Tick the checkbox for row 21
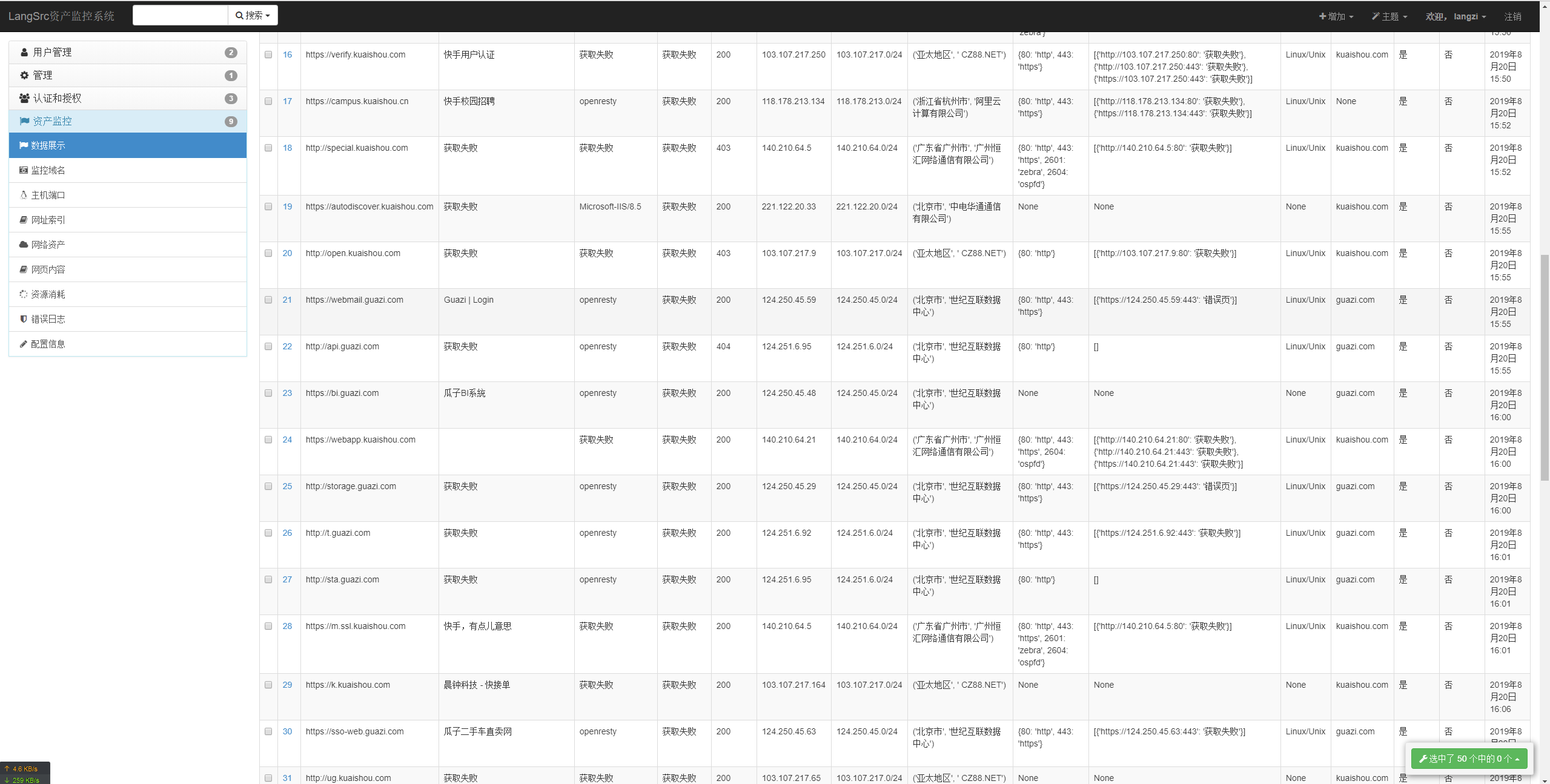The width and height of the screenshot is (1550, 784). tap(268, 300)
